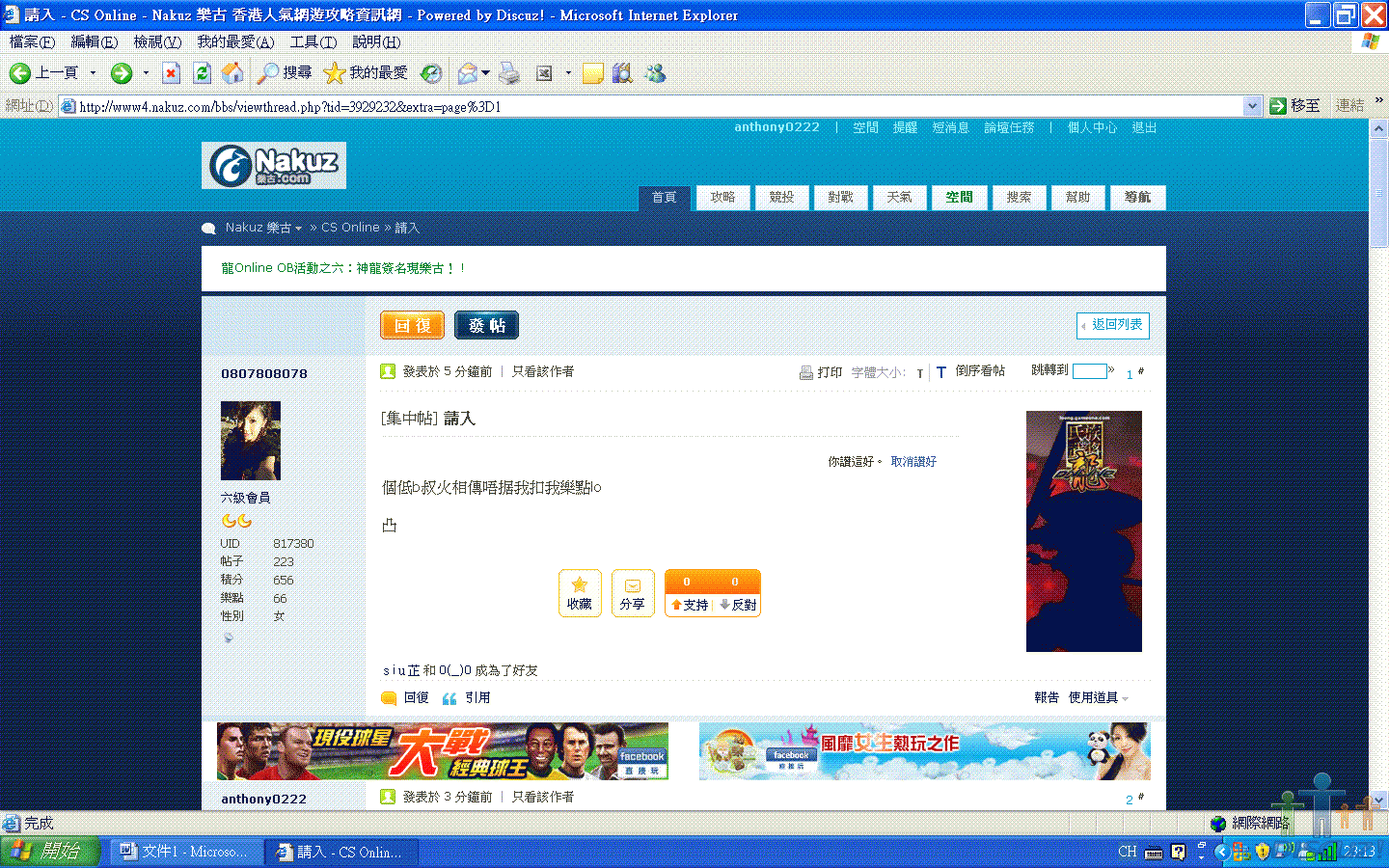Click the Windows 開始 Start button
The image size is (1389, 868).
(x=50, y=852)
